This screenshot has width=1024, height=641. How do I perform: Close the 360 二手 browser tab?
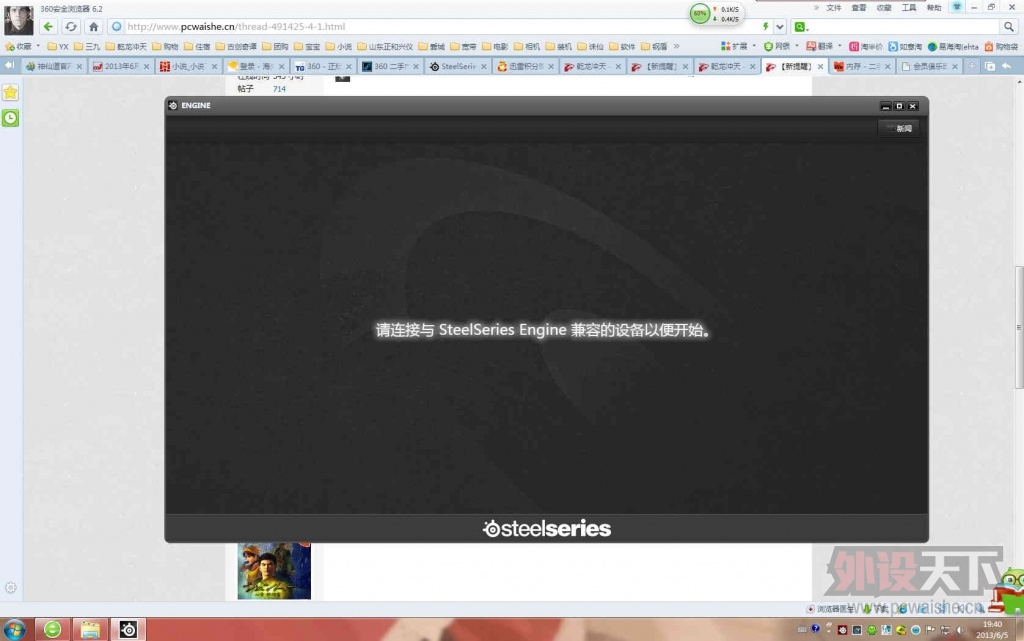coord(416,67)
